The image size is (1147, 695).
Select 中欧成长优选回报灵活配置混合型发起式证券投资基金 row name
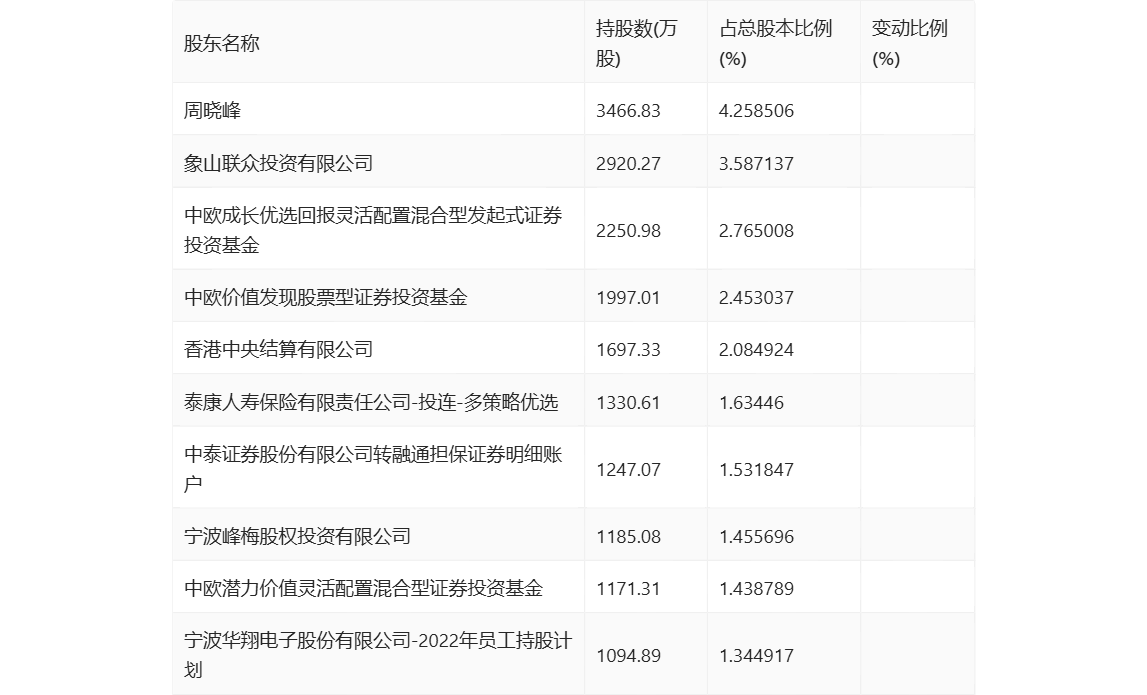click(373, 230)
